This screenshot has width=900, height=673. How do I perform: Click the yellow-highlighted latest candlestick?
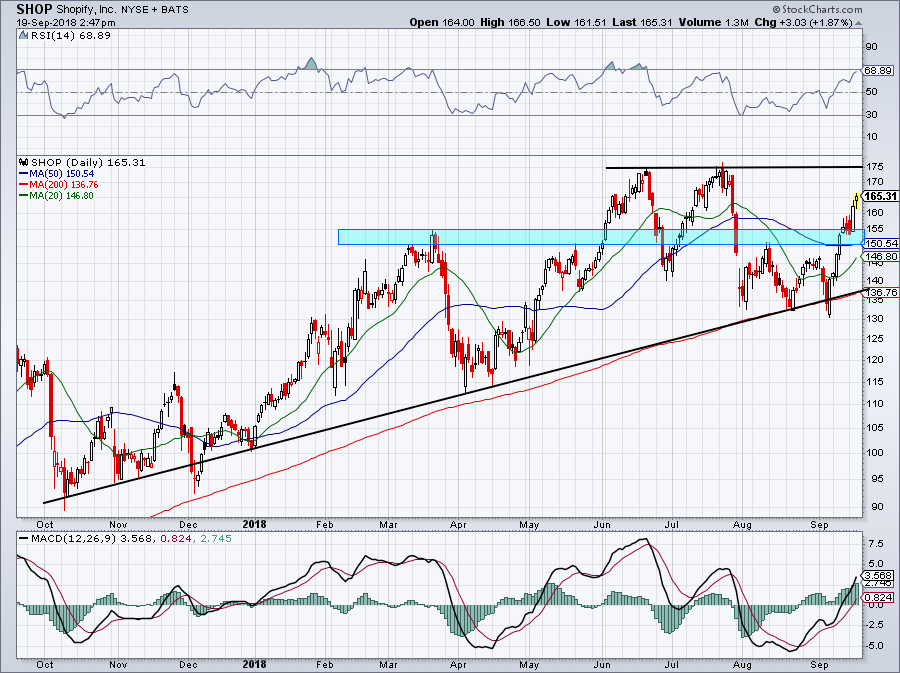(x=856, y=201)
